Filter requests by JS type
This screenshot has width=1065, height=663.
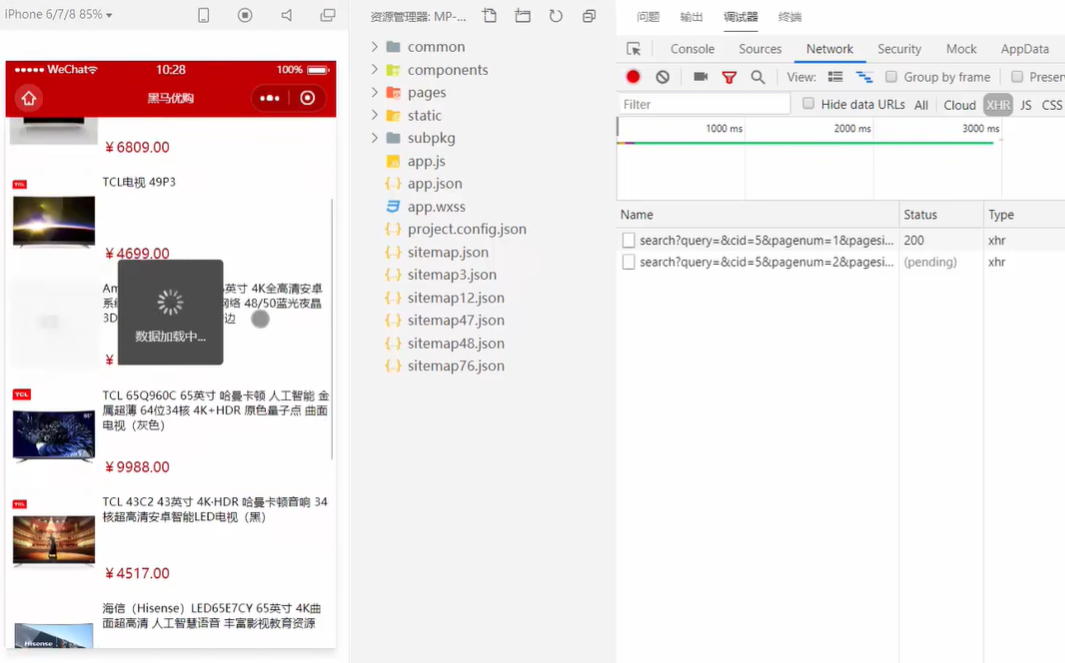pyautogui.click(x=1026, y=105)
